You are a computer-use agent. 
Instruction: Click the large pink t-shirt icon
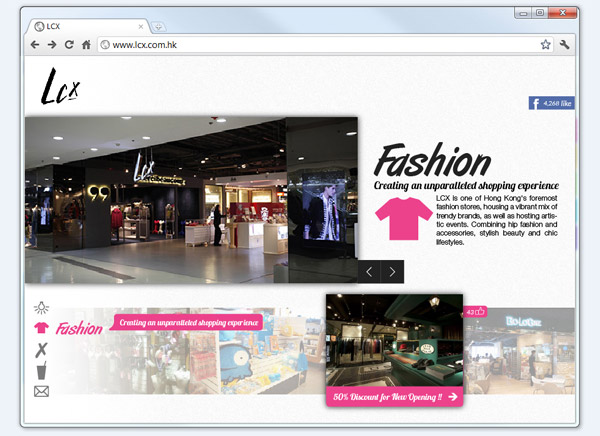pyautogui.click(x=404, y=219)
